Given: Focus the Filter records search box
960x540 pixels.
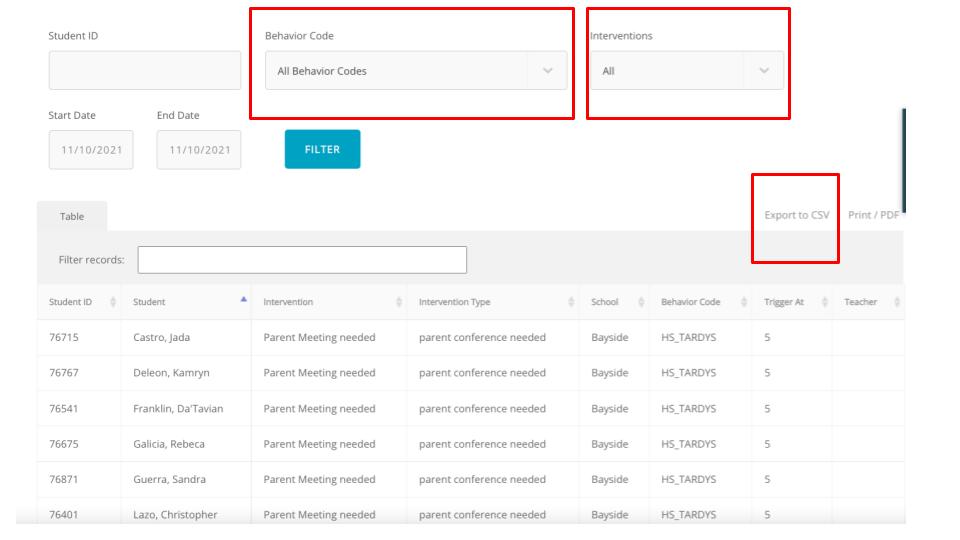Looking at the screenshot, I should point(302,260).
